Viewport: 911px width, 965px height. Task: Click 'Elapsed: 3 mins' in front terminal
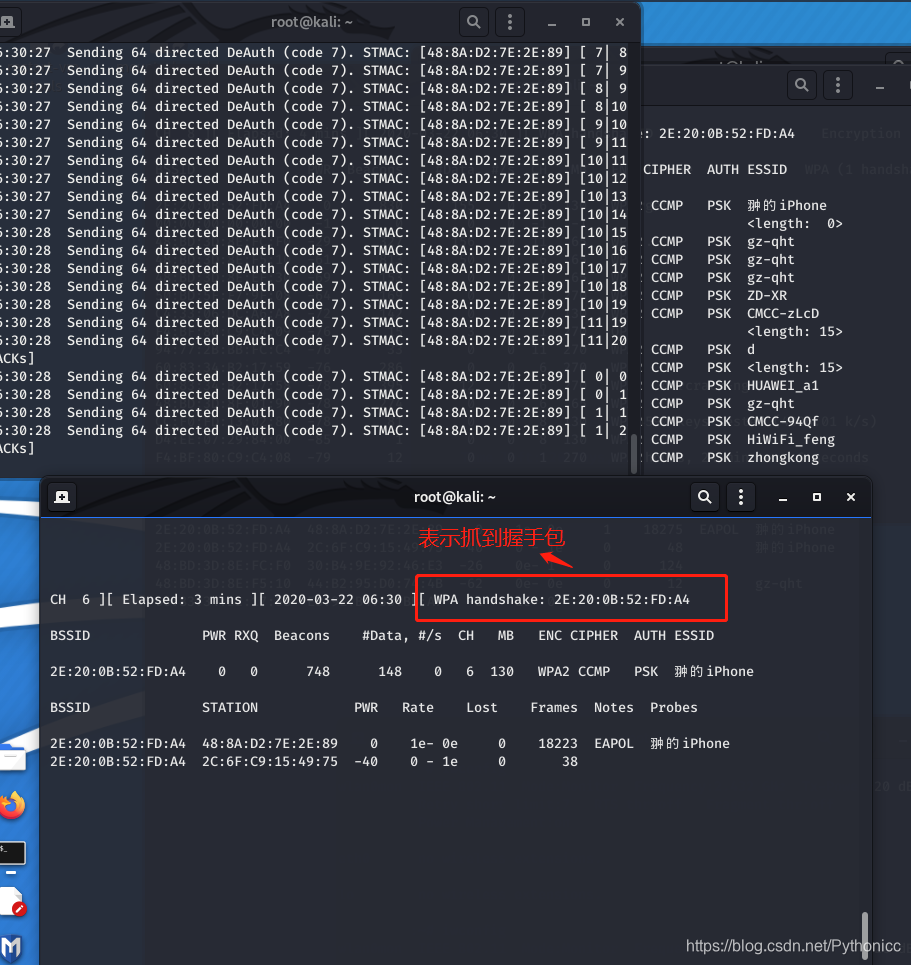pos(182,599)
